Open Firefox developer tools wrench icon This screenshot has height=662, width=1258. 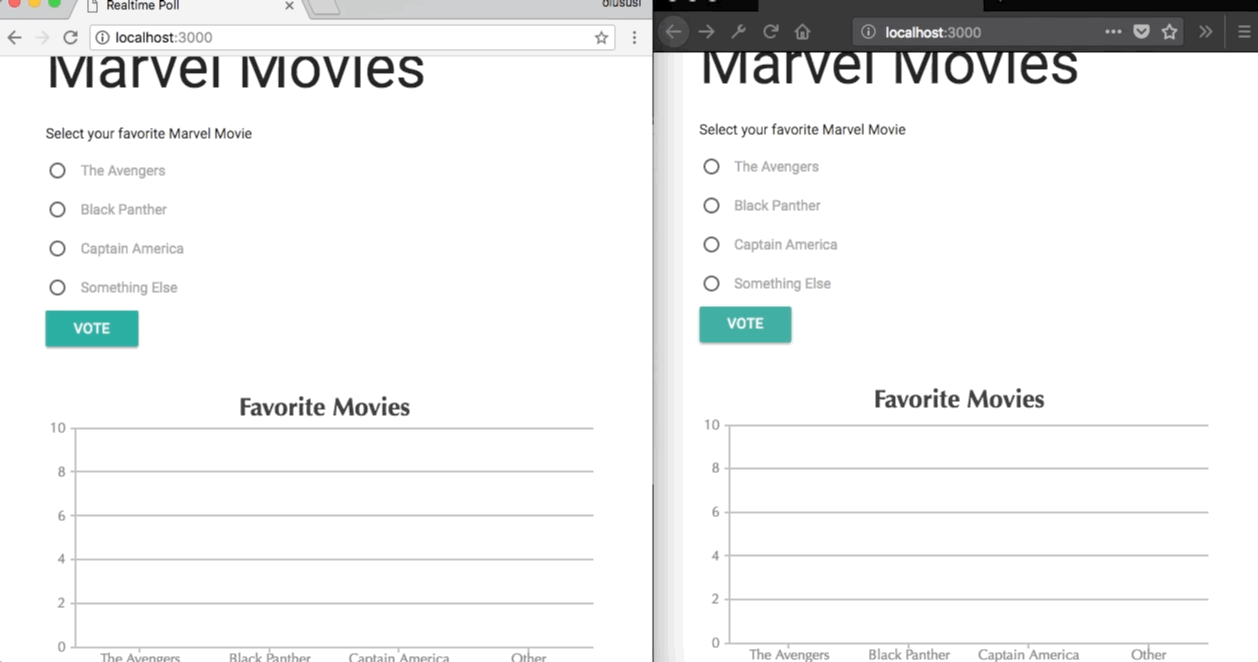tap(739, 32)
